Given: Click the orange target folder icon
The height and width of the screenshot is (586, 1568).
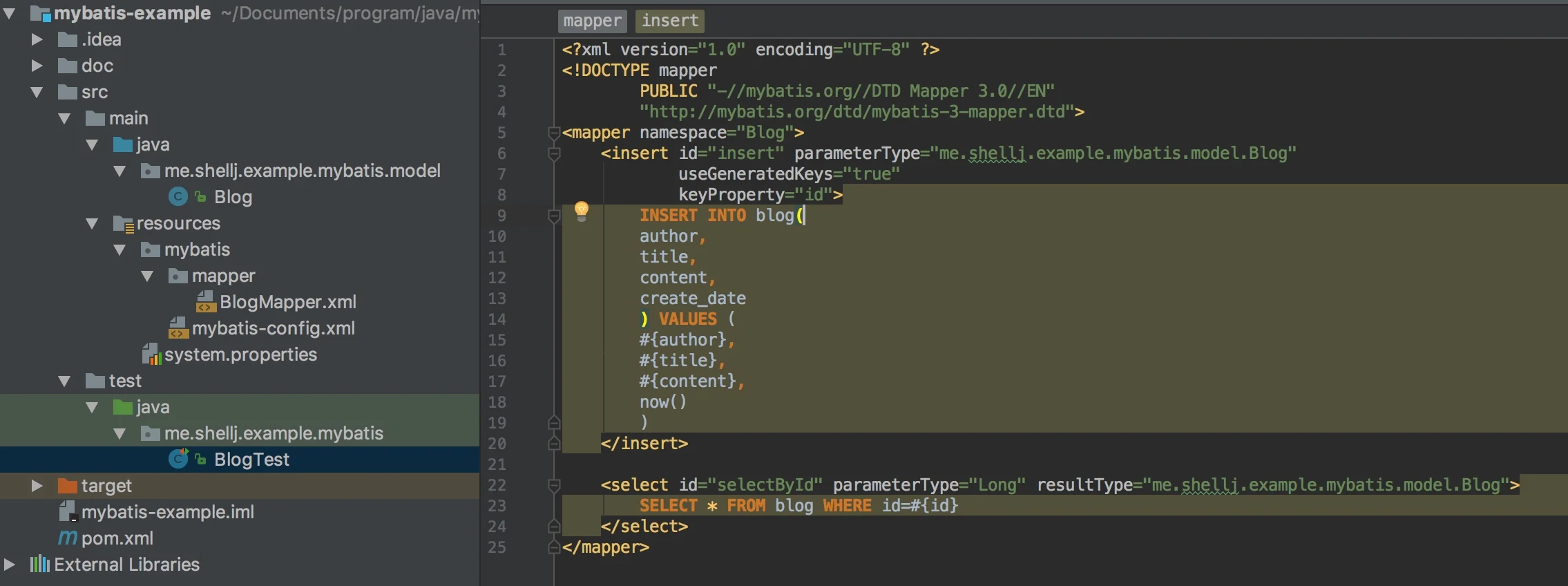Looking at the screenshot, I should pos(68,486).
